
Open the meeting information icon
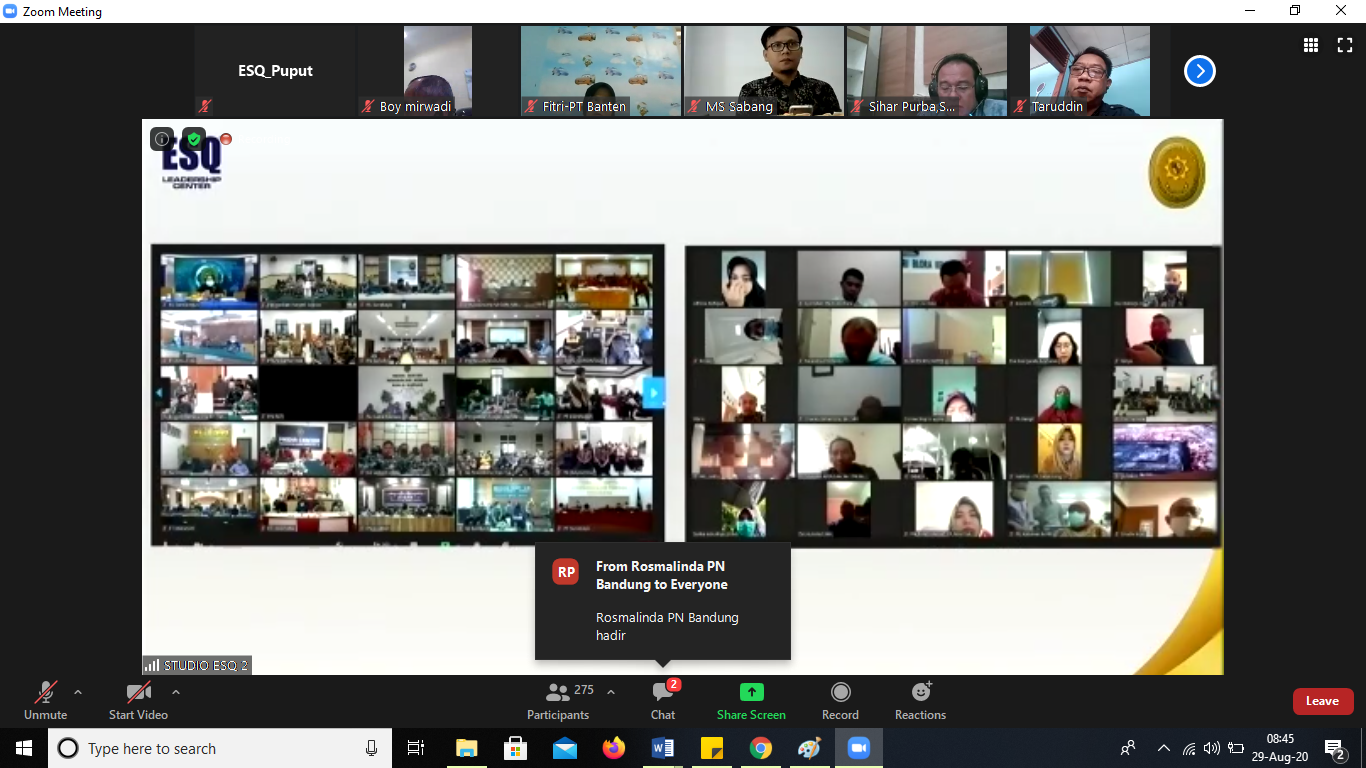pos(162,140)
